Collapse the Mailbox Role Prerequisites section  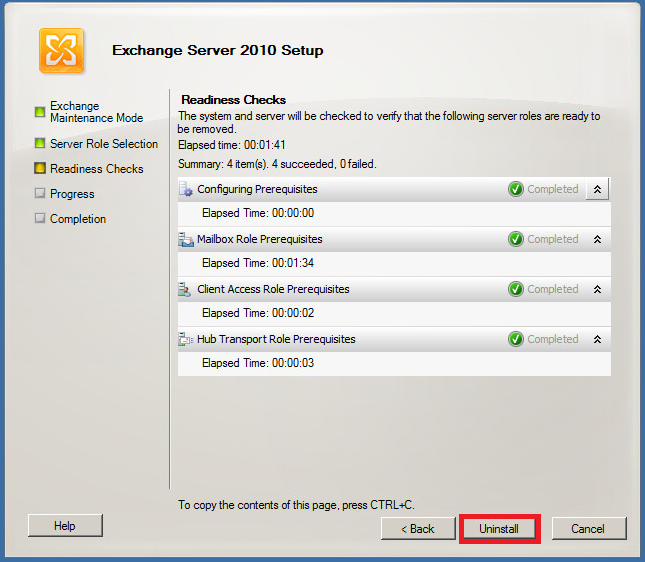pyautogui.click(x=597, y=239)
